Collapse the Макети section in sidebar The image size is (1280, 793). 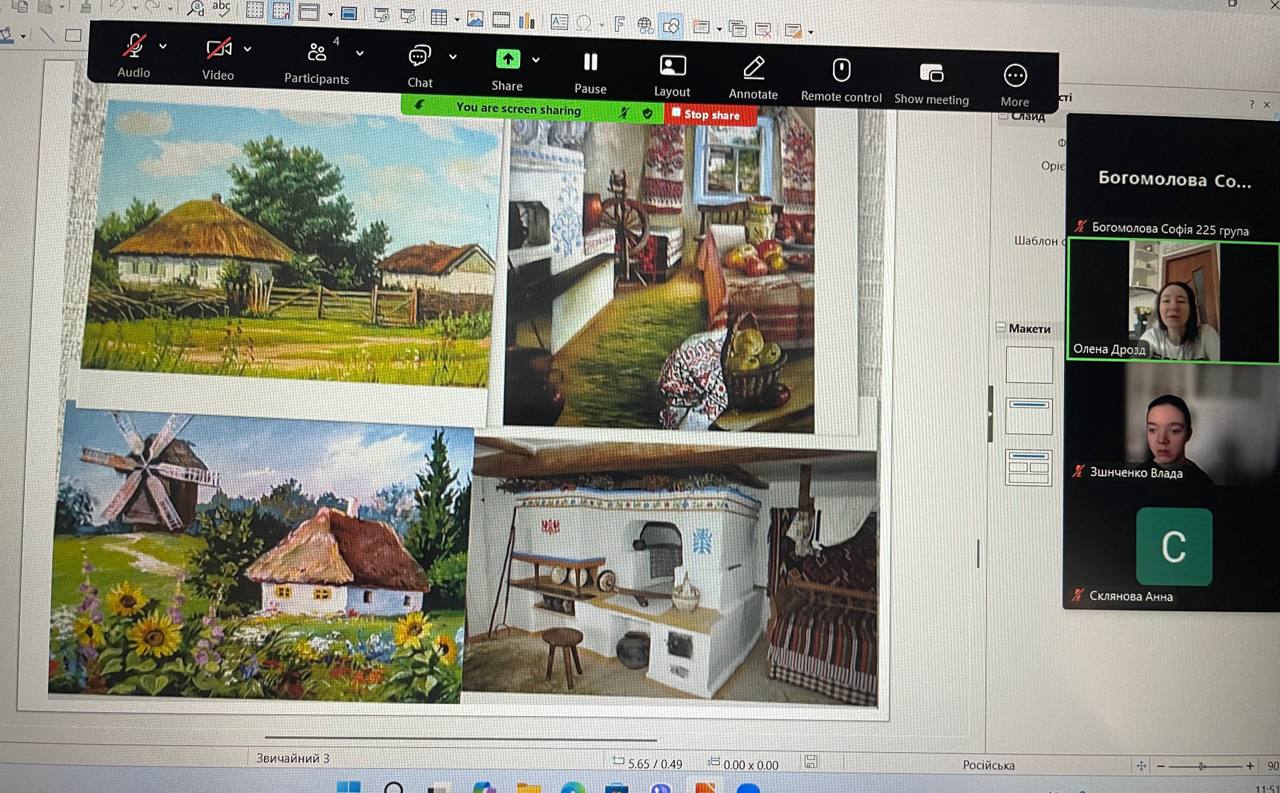click(x=1000, y=328)
